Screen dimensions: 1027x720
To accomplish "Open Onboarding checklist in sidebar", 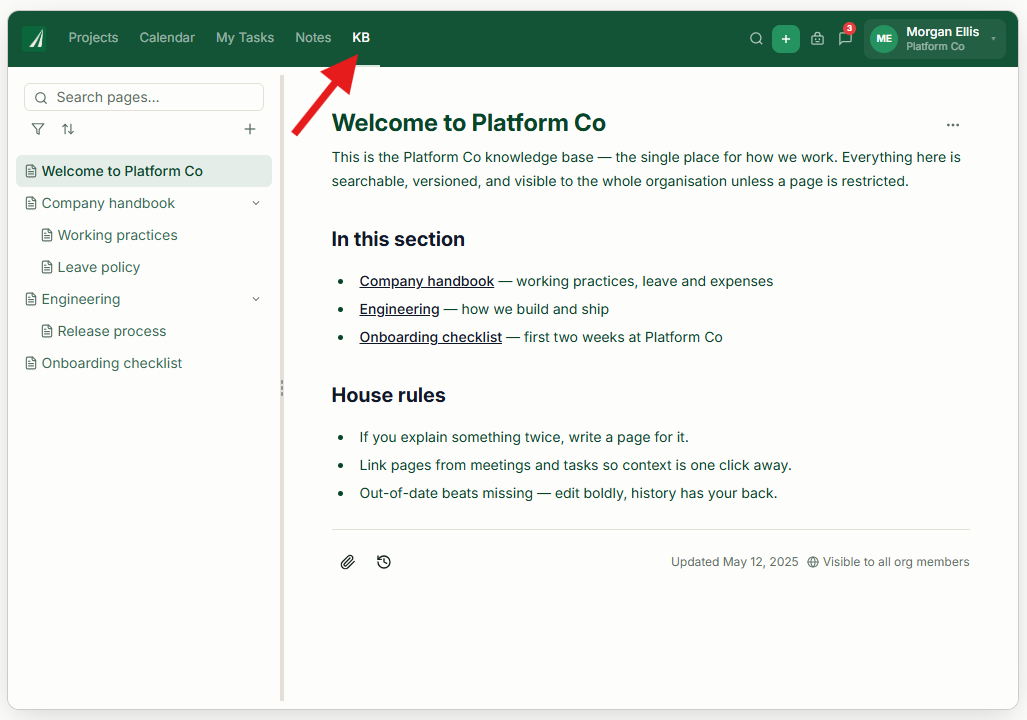I will [143, 364].
